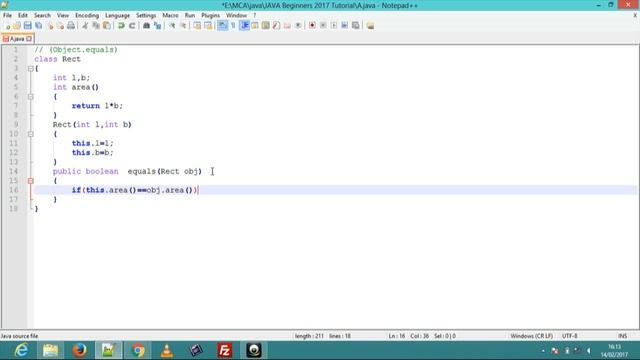The image size is (640, 360).
Task: Open the File menu
Action: (x=7, y=16)
